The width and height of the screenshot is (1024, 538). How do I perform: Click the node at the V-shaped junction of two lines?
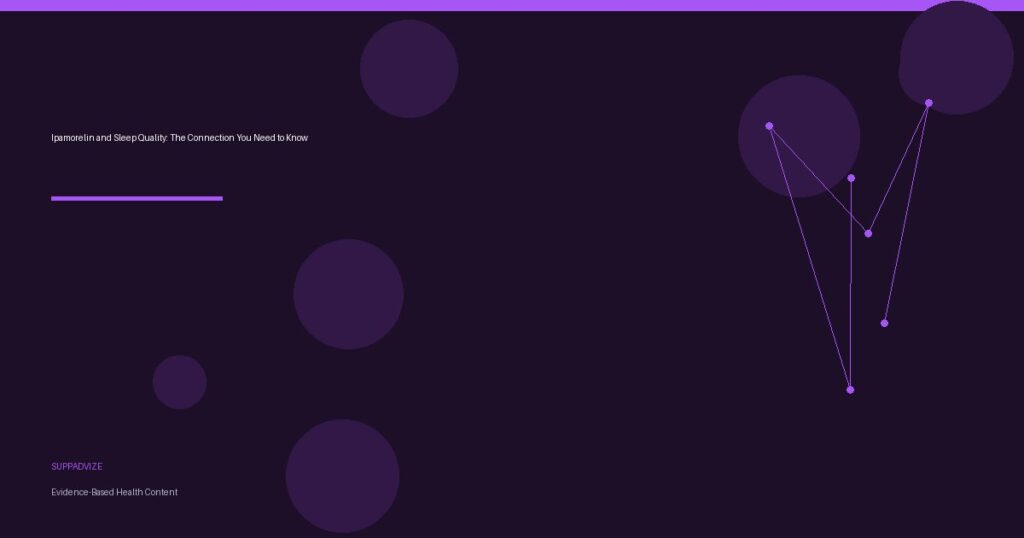coord(868,234)
